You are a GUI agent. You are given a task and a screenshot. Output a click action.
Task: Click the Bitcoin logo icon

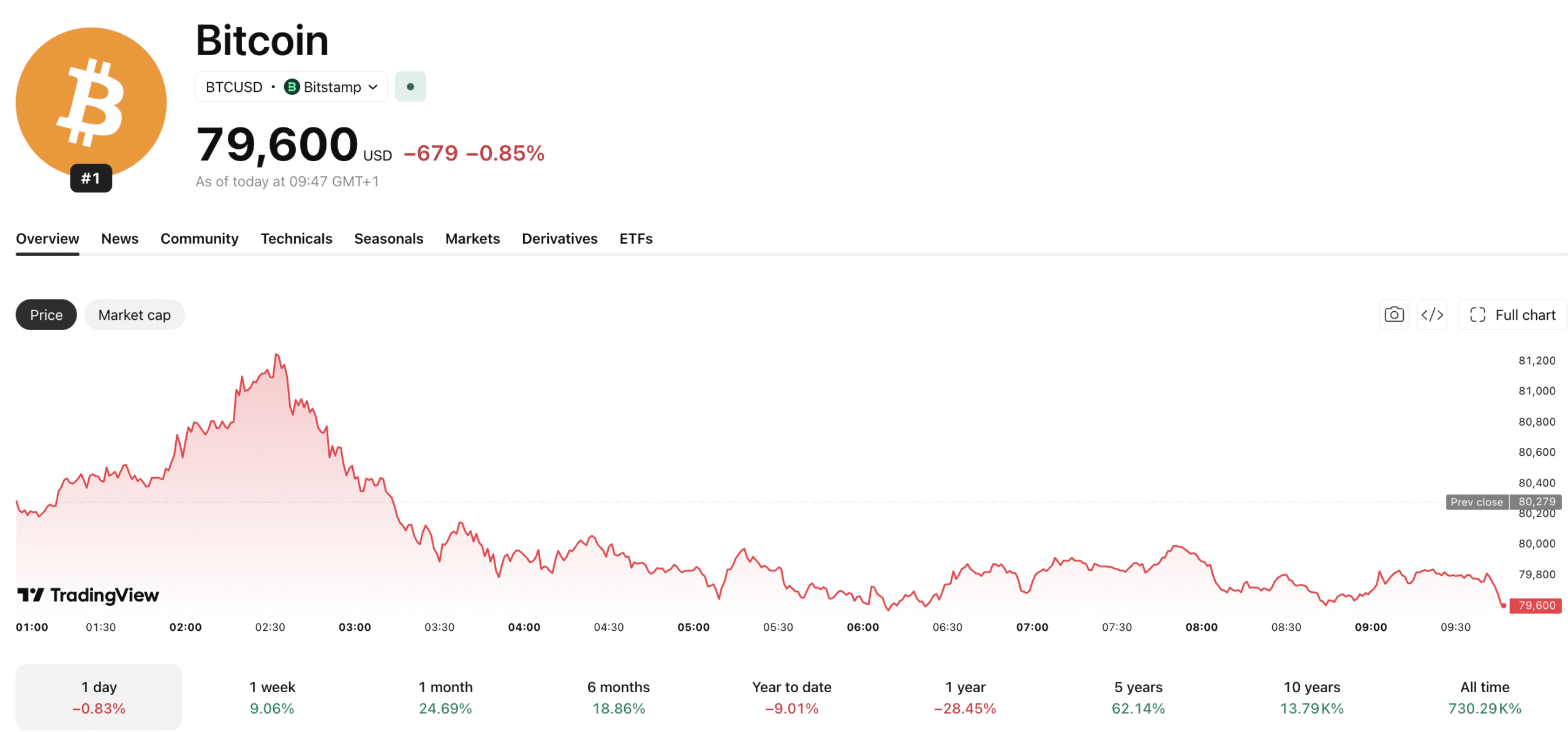click(x=91, y=102)
